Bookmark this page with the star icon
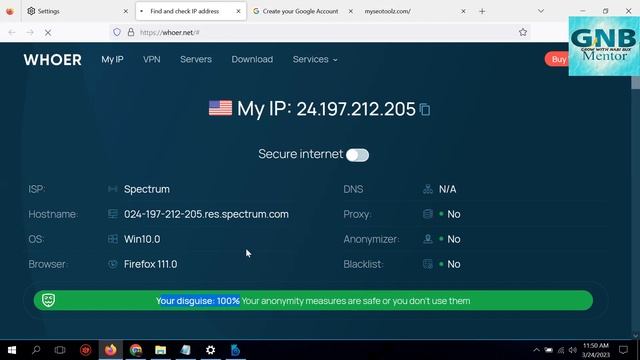The height and width of the screenshot is (360, 640). pos(523,32)
